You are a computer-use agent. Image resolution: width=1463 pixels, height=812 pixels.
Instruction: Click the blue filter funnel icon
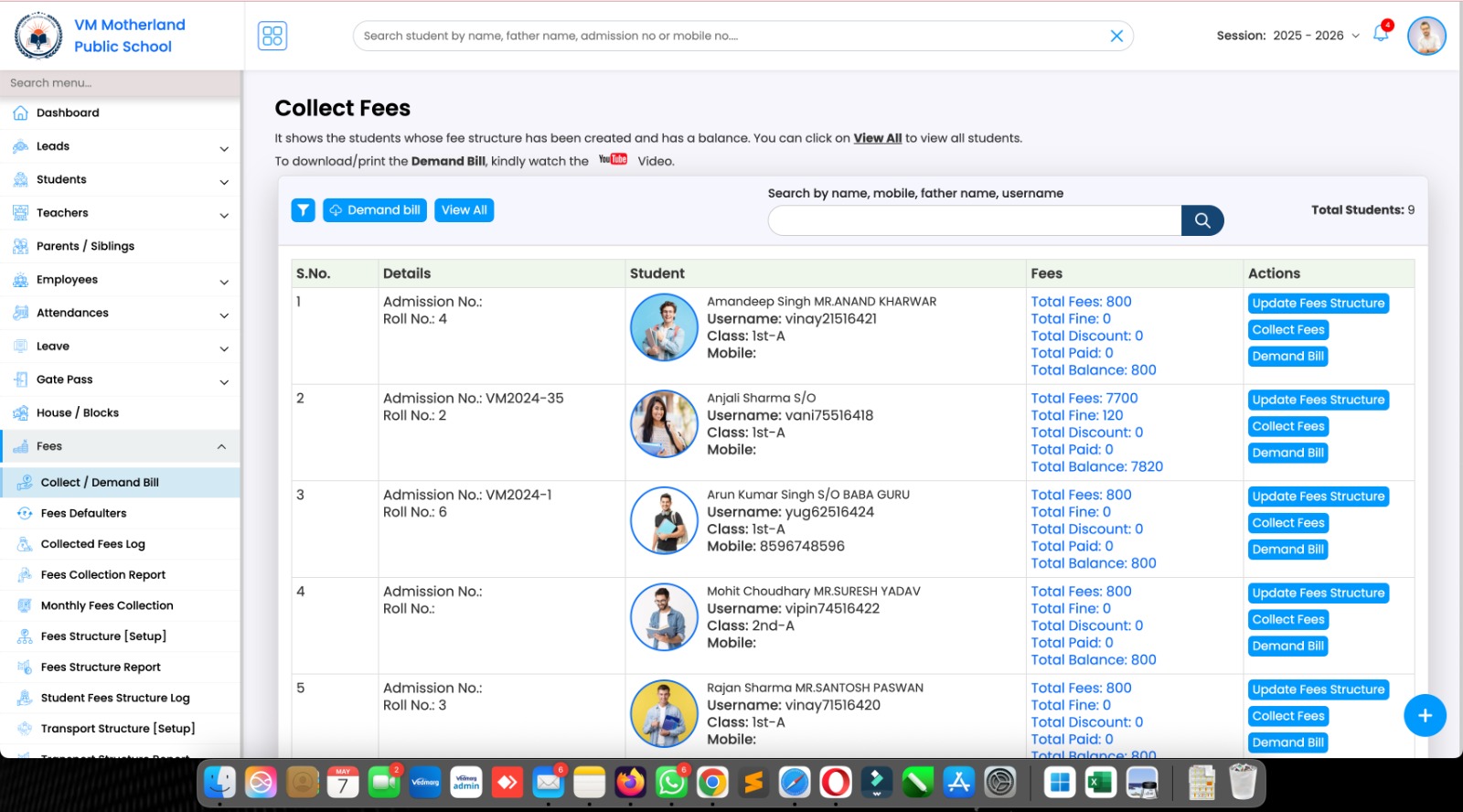coord(303,210)
